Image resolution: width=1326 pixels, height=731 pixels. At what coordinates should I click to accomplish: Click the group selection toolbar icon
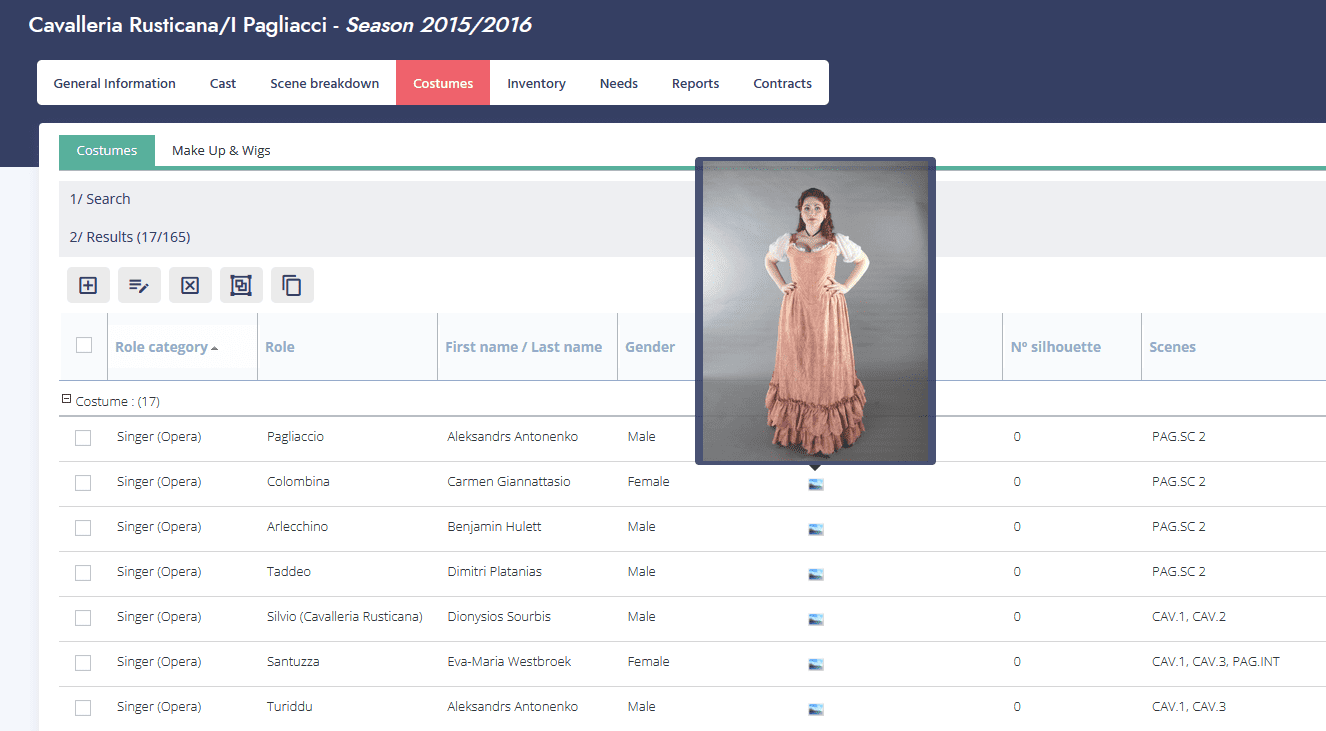(x=241, y=285)
